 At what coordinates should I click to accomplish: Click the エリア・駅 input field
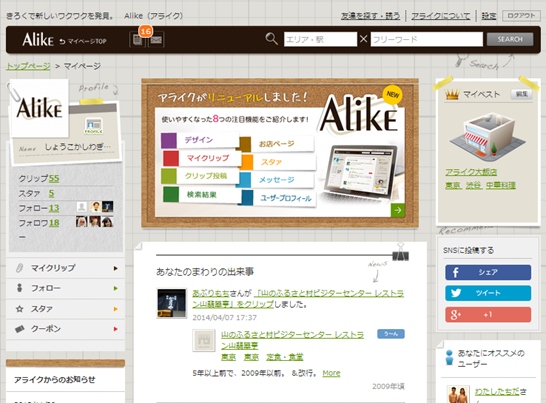click(x=320, y=39)
